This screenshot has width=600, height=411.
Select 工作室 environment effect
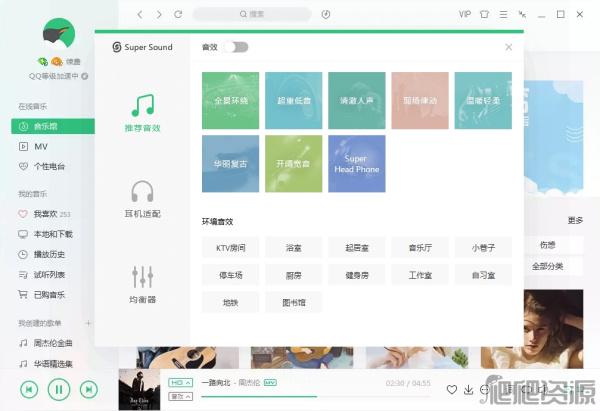pos(420,275)
